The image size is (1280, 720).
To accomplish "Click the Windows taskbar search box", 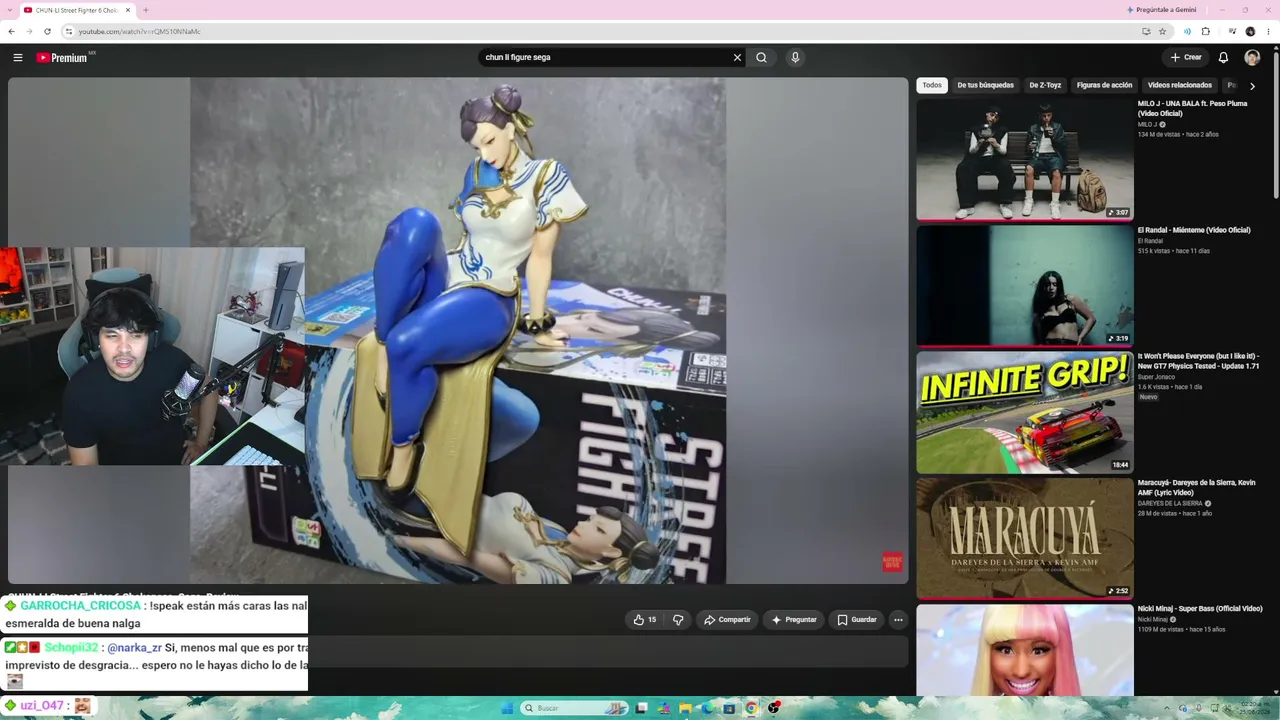I will (x=574, y=708).
